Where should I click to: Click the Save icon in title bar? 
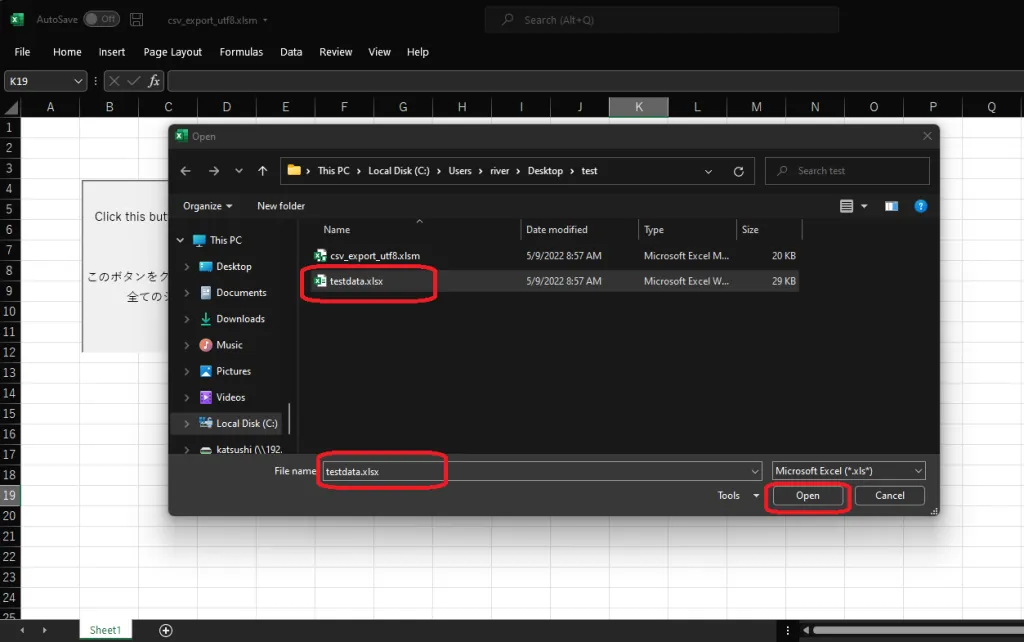[x=137, y=20]
